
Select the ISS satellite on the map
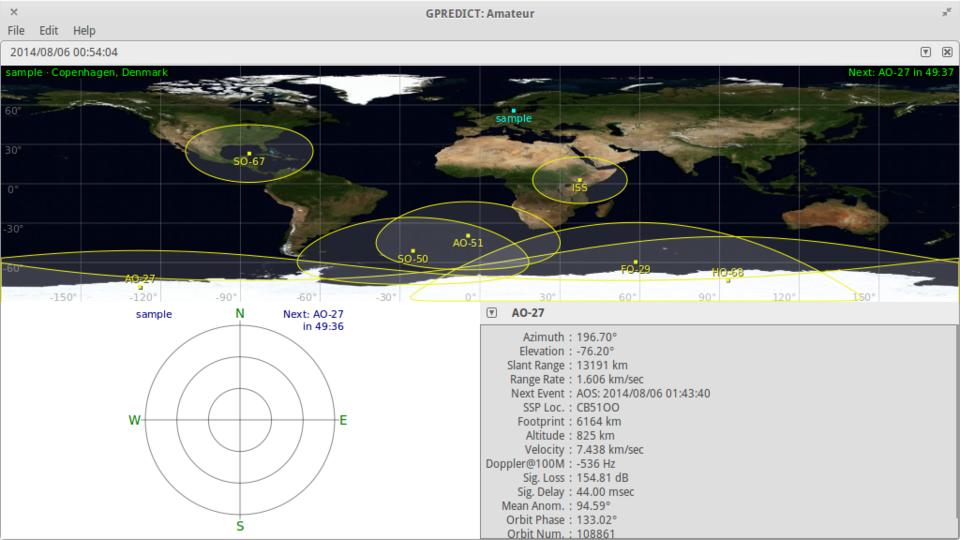tap(579, 180)
